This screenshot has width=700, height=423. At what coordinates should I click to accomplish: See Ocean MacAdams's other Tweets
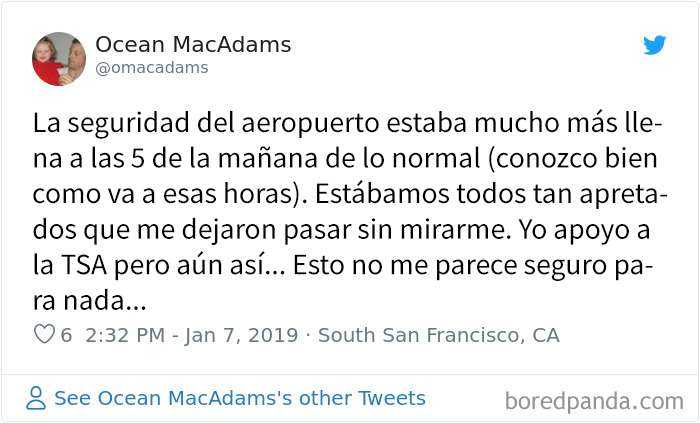click(239, 398)
